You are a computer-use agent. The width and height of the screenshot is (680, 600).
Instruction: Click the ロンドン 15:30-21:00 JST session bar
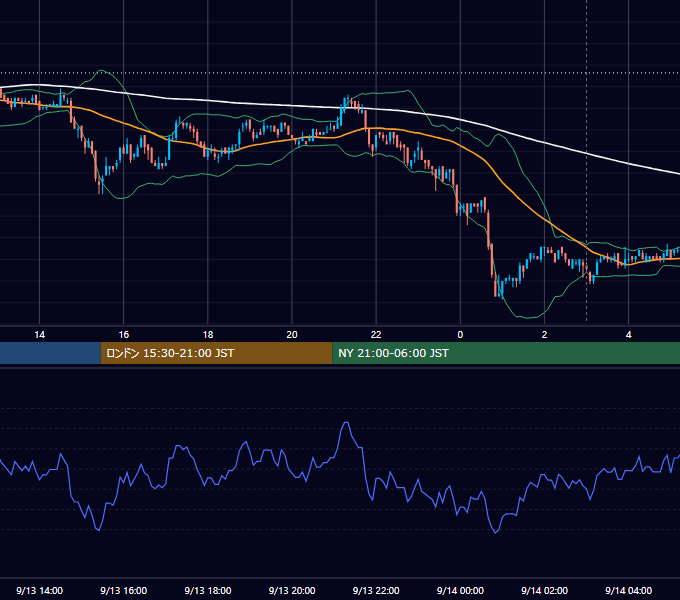[216, 353]
